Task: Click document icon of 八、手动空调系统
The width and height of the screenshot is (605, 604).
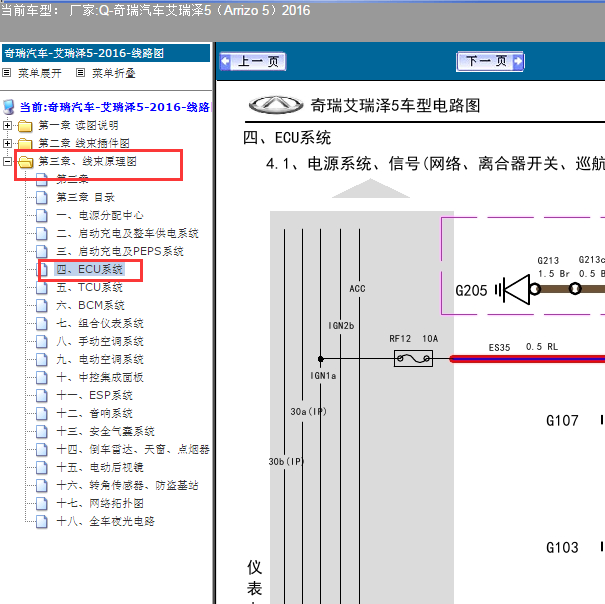Action: pos(42,342)
